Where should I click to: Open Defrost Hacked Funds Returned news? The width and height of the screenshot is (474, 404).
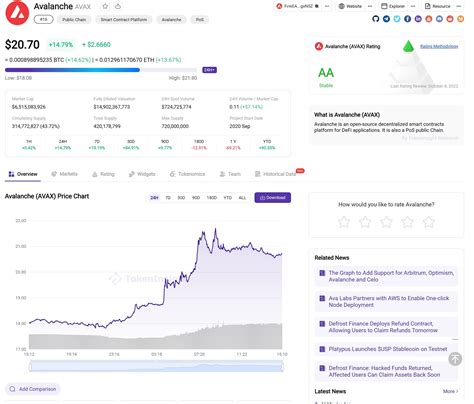pyautogui.click(x=386, y=371)
